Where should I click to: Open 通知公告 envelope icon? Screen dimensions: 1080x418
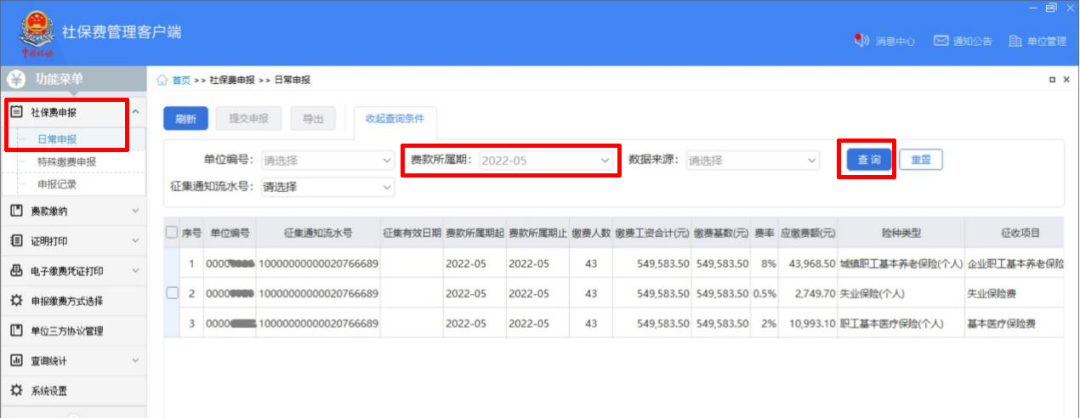coord(941,41)
